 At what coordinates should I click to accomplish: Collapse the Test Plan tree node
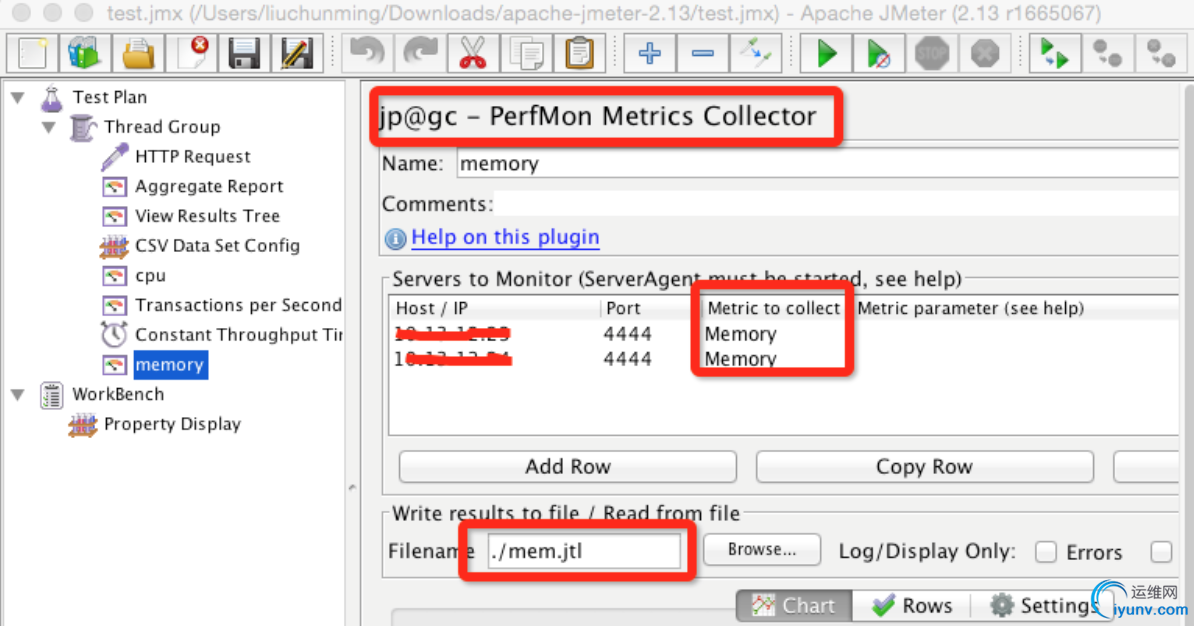(18, 97)
